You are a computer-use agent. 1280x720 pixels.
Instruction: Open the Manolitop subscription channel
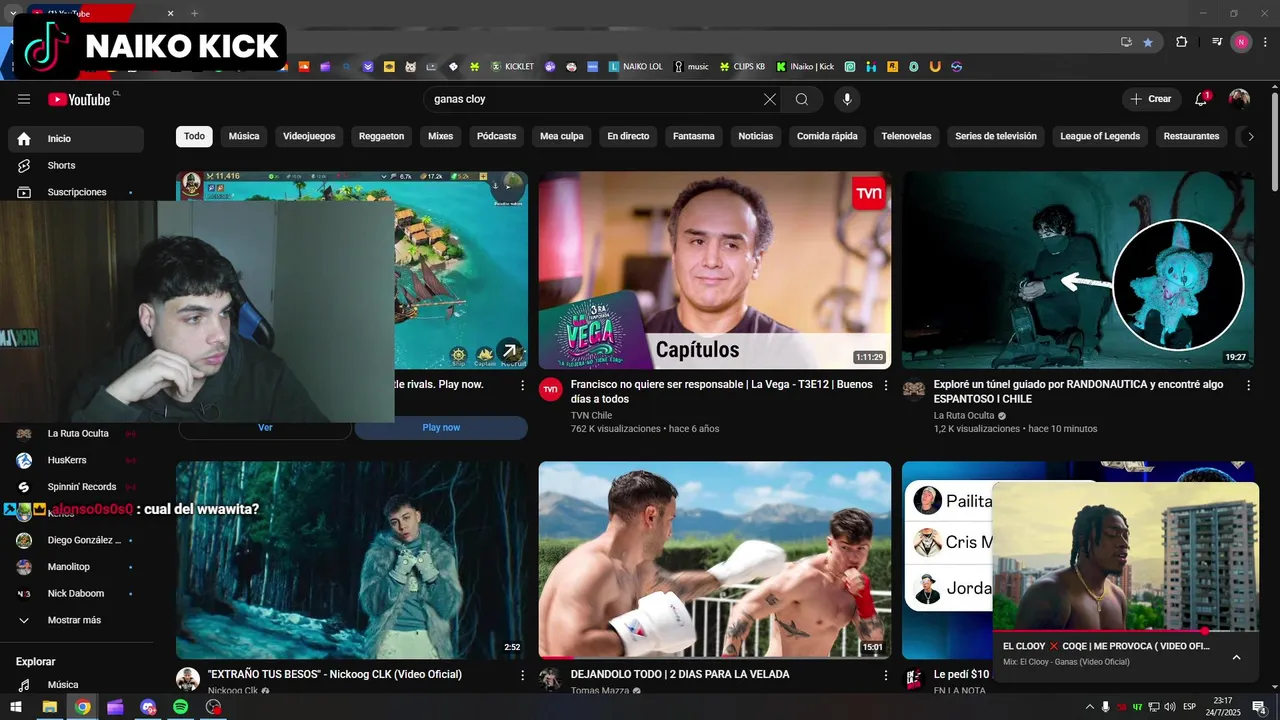tap(76, 567)
